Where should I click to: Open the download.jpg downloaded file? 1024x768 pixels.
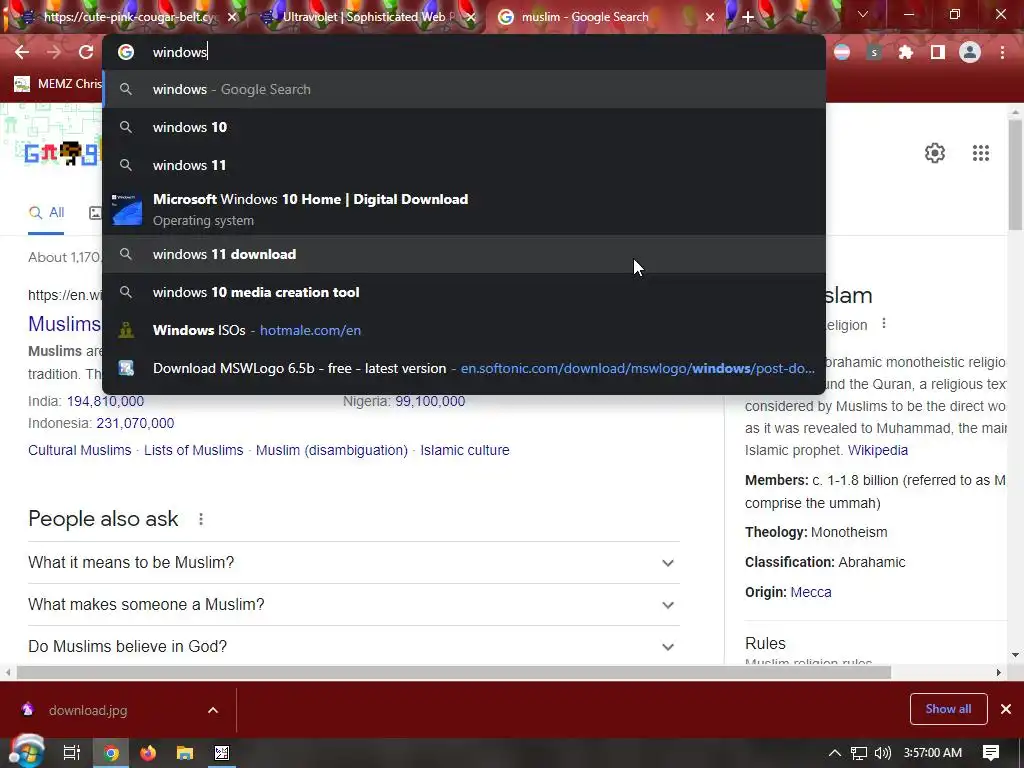88,711
